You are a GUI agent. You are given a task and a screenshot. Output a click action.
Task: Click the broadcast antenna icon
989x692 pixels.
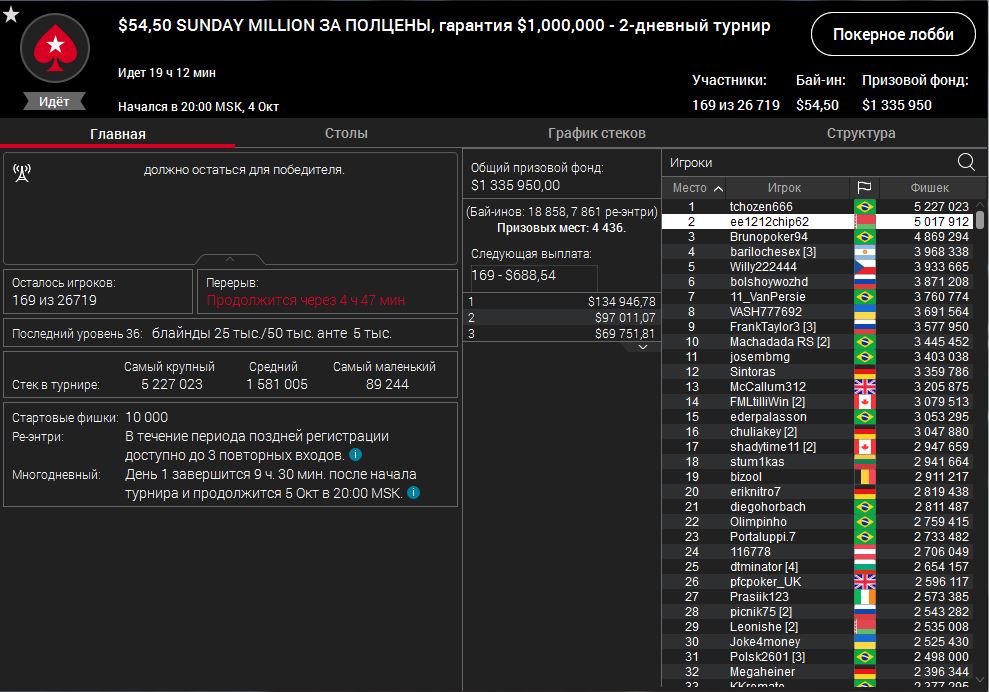point(22,172)
